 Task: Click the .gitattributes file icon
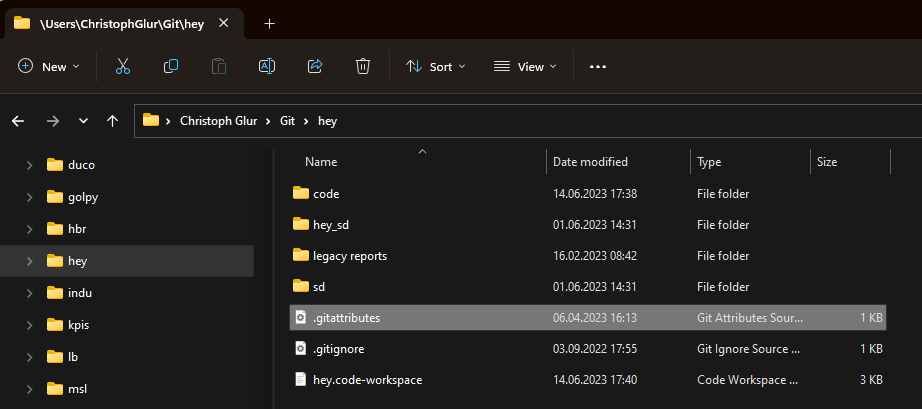[300, 317]
